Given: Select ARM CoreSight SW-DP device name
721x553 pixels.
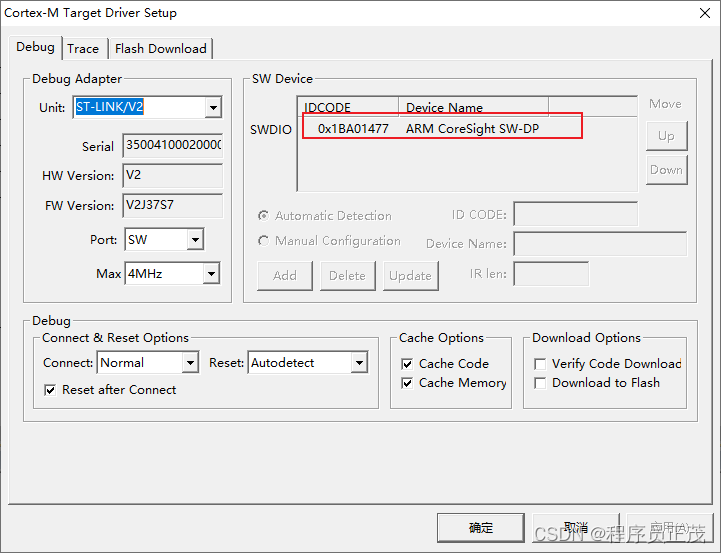Looking at the screenshot, I should click(x=472, y=129).
